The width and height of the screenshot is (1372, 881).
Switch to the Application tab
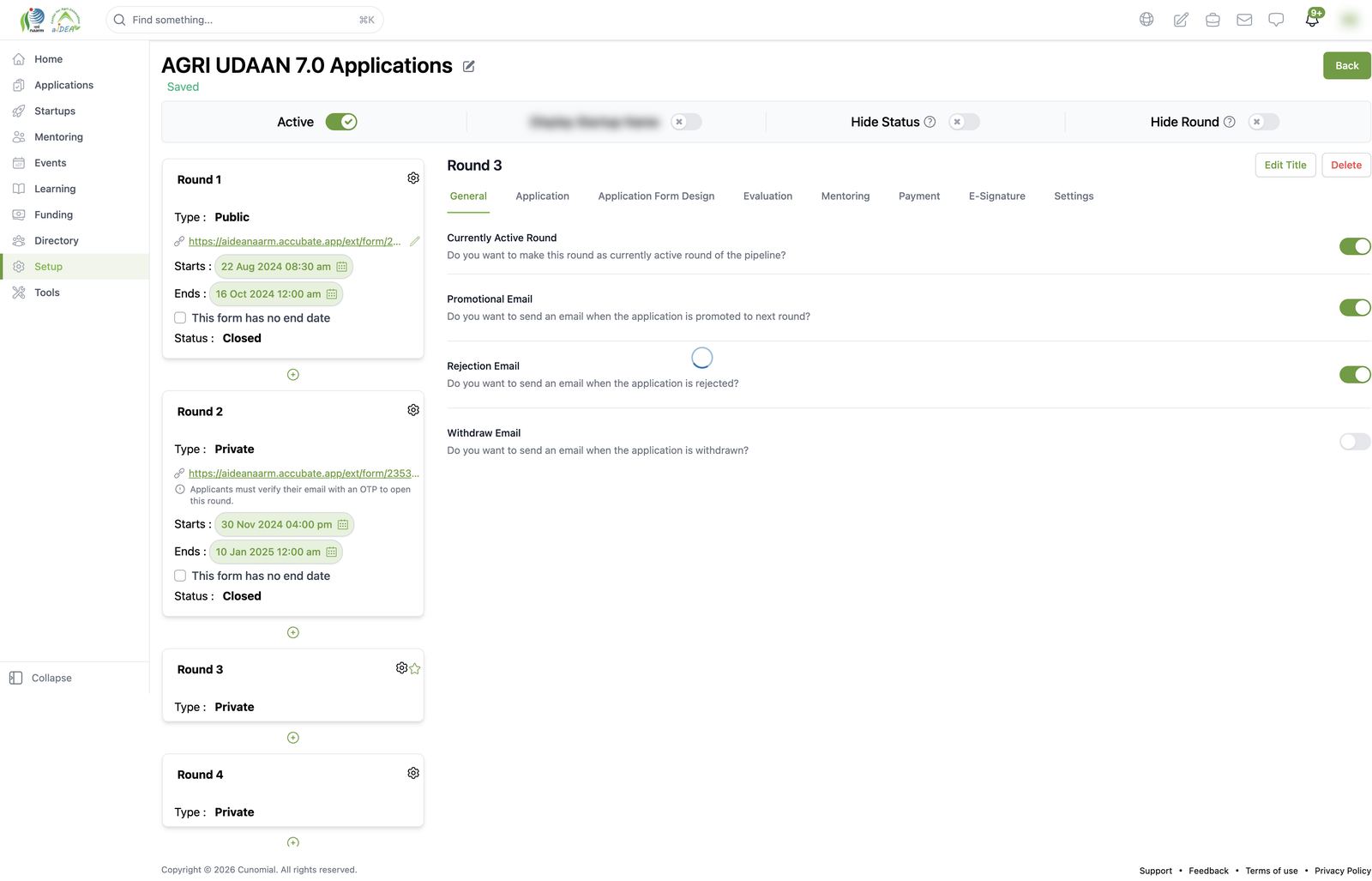coord(542,196)
